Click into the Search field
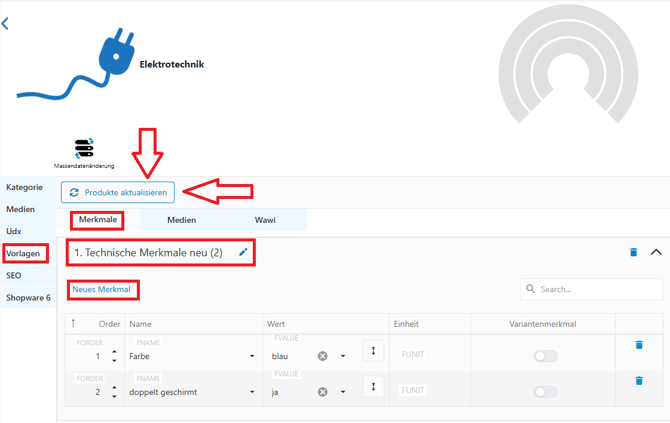670x423 pixels. pyautogui.click(x=597, y=290)
